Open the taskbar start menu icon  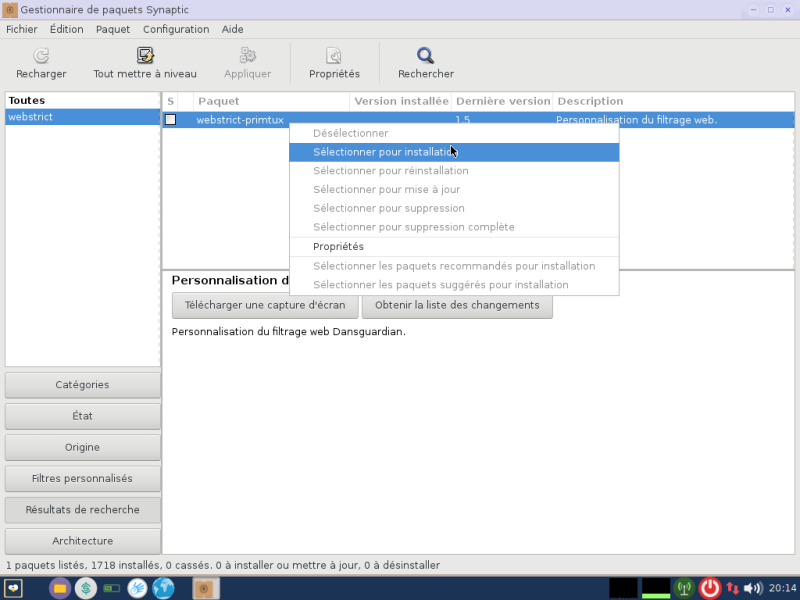13,588
